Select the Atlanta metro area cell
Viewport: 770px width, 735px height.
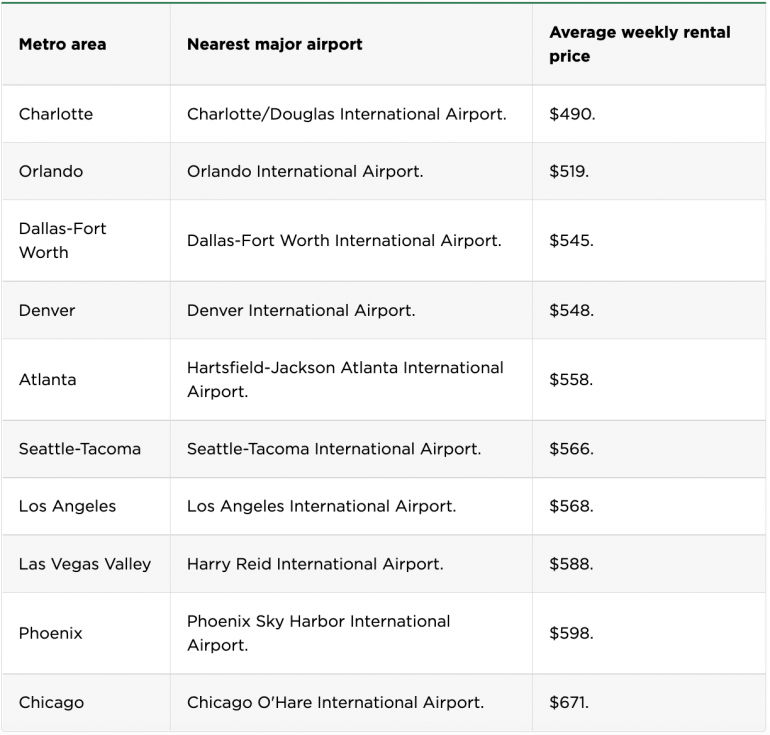[47, 379]
